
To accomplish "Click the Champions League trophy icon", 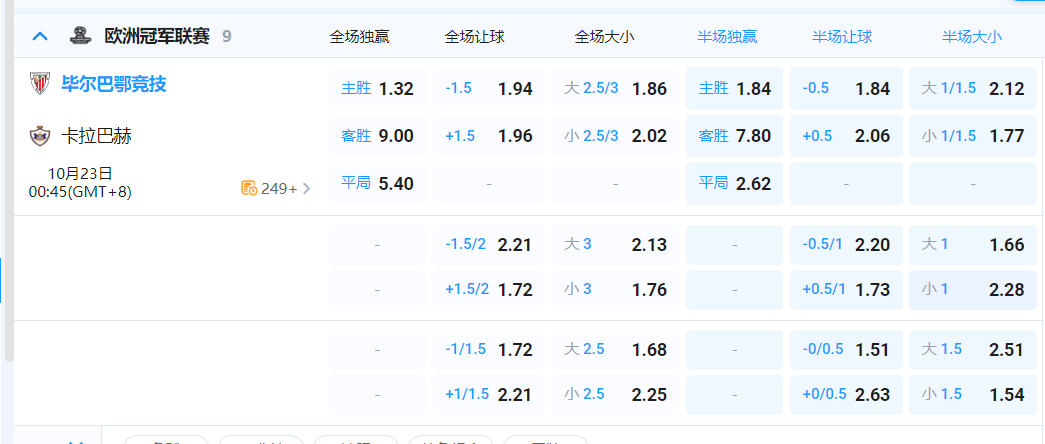I will pyautogui.click(x=81, y=36).
